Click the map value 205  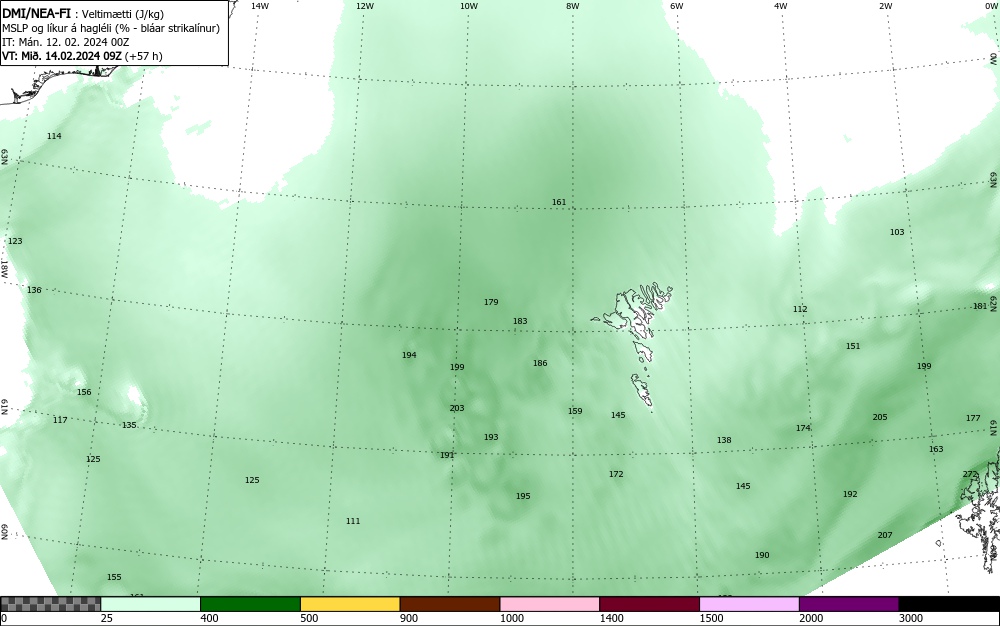coord(879,417)
